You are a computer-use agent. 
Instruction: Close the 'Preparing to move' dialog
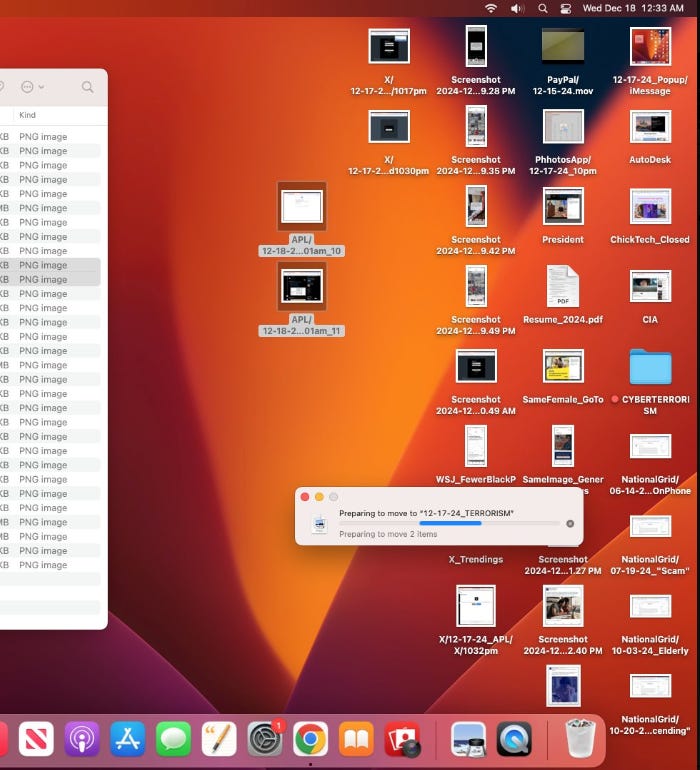point(305,497)
